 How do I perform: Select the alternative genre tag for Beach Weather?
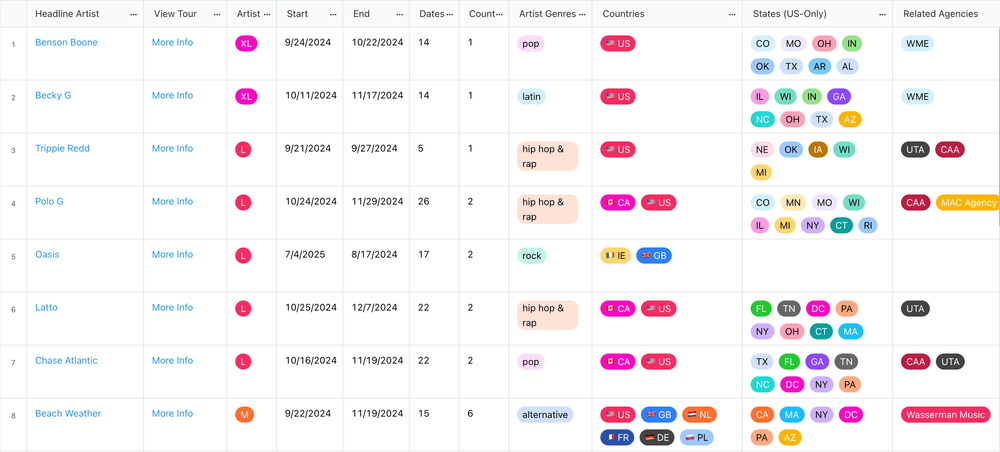tap(545, 414)
